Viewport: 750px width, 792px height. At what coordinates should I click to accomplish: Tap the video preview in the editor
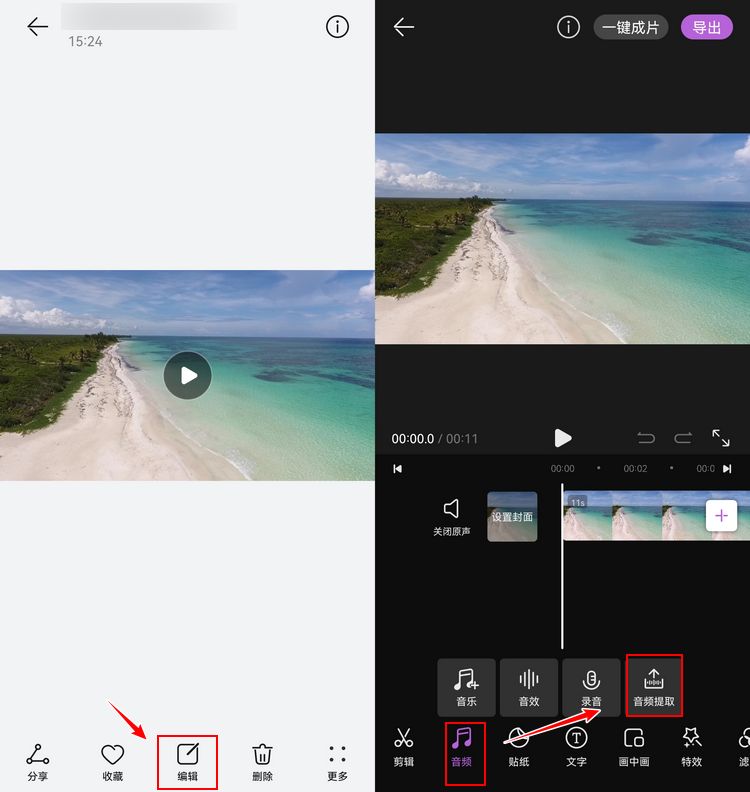click(x=563, y=238)
